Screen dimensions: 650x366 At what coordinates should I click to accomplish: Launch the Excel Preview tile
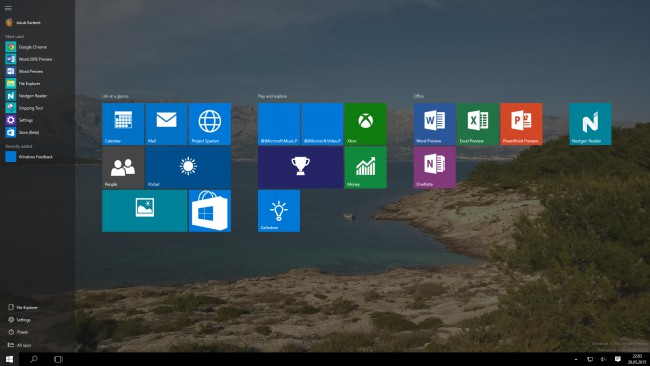click(x=478, y=124)
